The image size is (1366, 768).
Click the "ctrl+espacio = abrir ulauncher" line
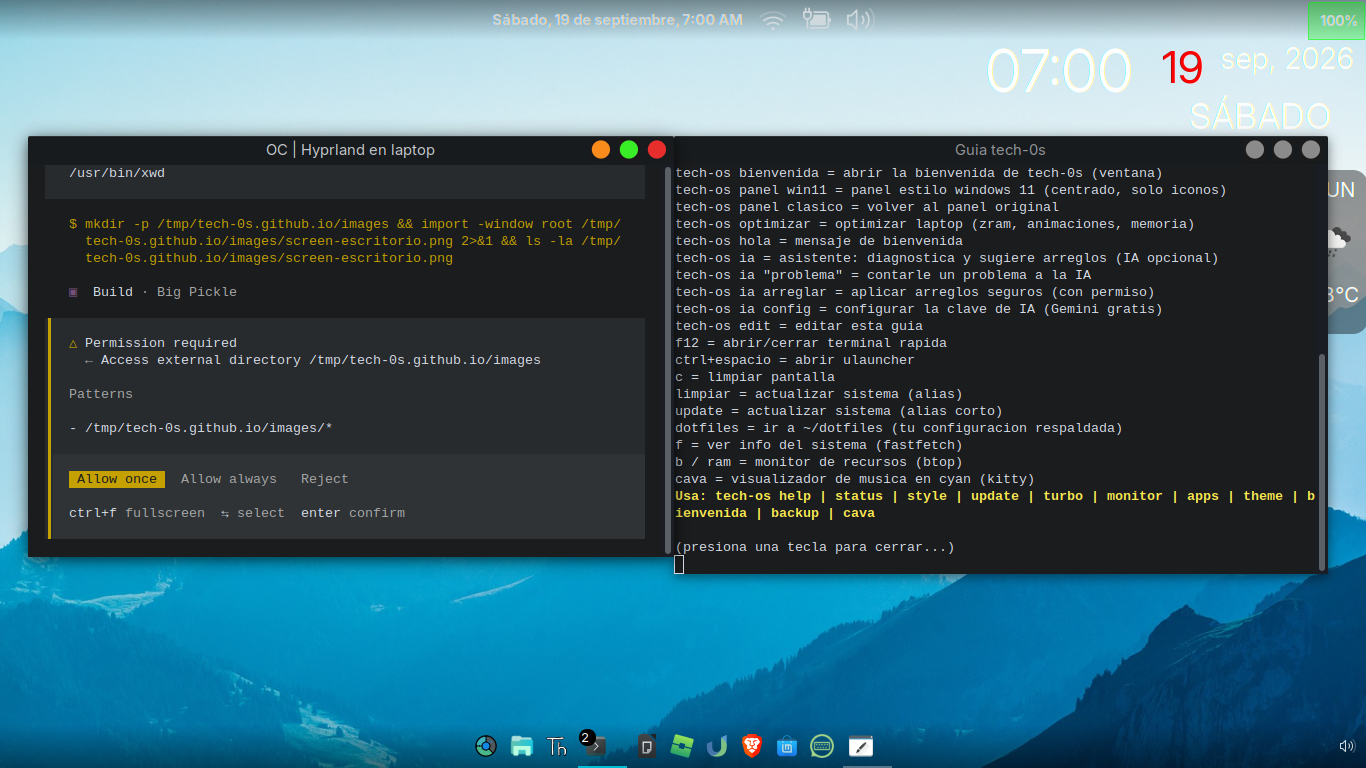pos(795,360)
